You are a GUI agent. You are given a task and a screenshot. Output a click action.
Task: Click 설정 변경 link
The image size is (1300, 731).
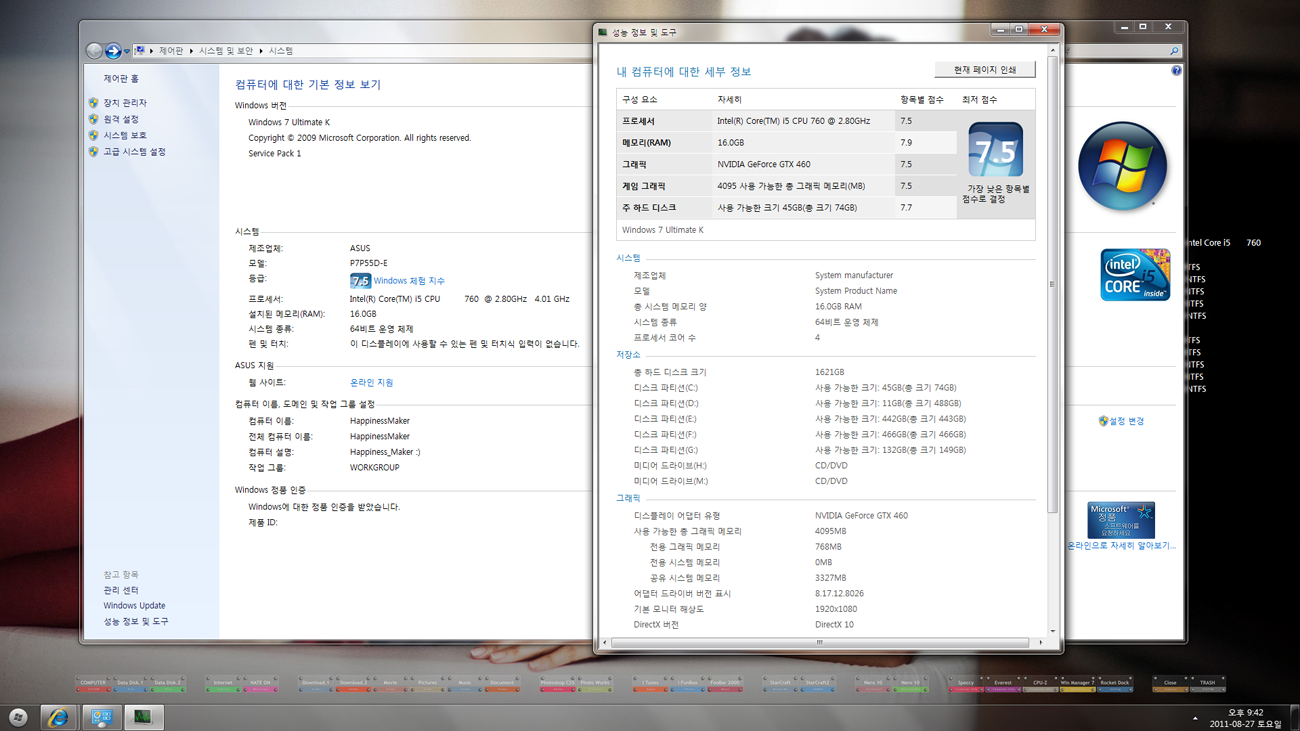point(1127,421)
